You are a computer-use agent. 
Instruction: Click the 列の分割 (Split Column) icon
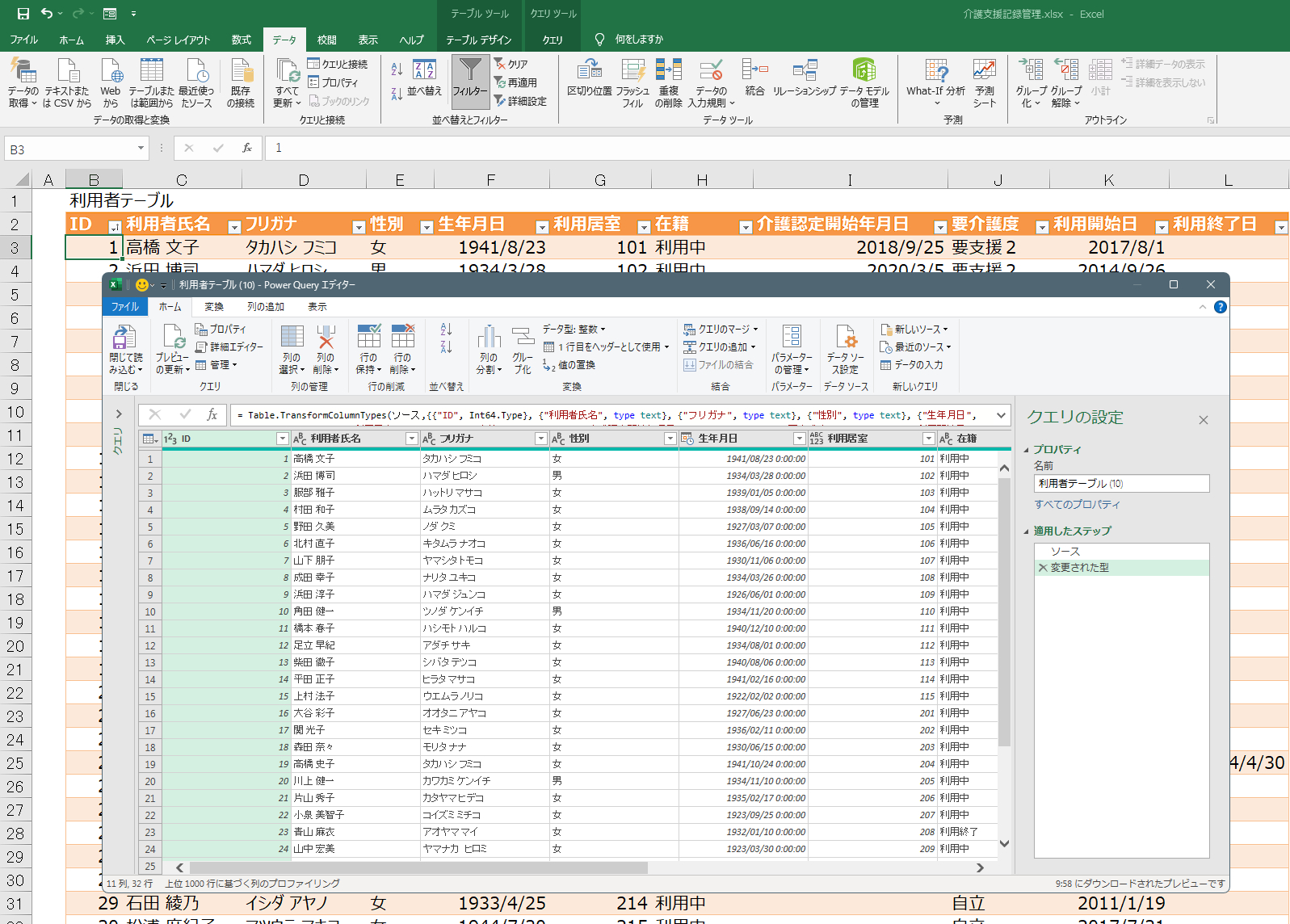(489, 338)
